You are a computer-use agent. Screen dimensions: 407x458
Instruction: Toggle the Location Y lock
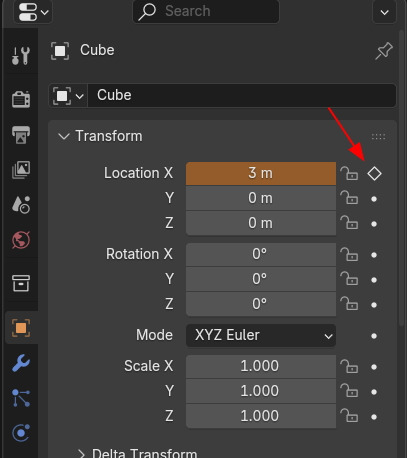point(349,199)
